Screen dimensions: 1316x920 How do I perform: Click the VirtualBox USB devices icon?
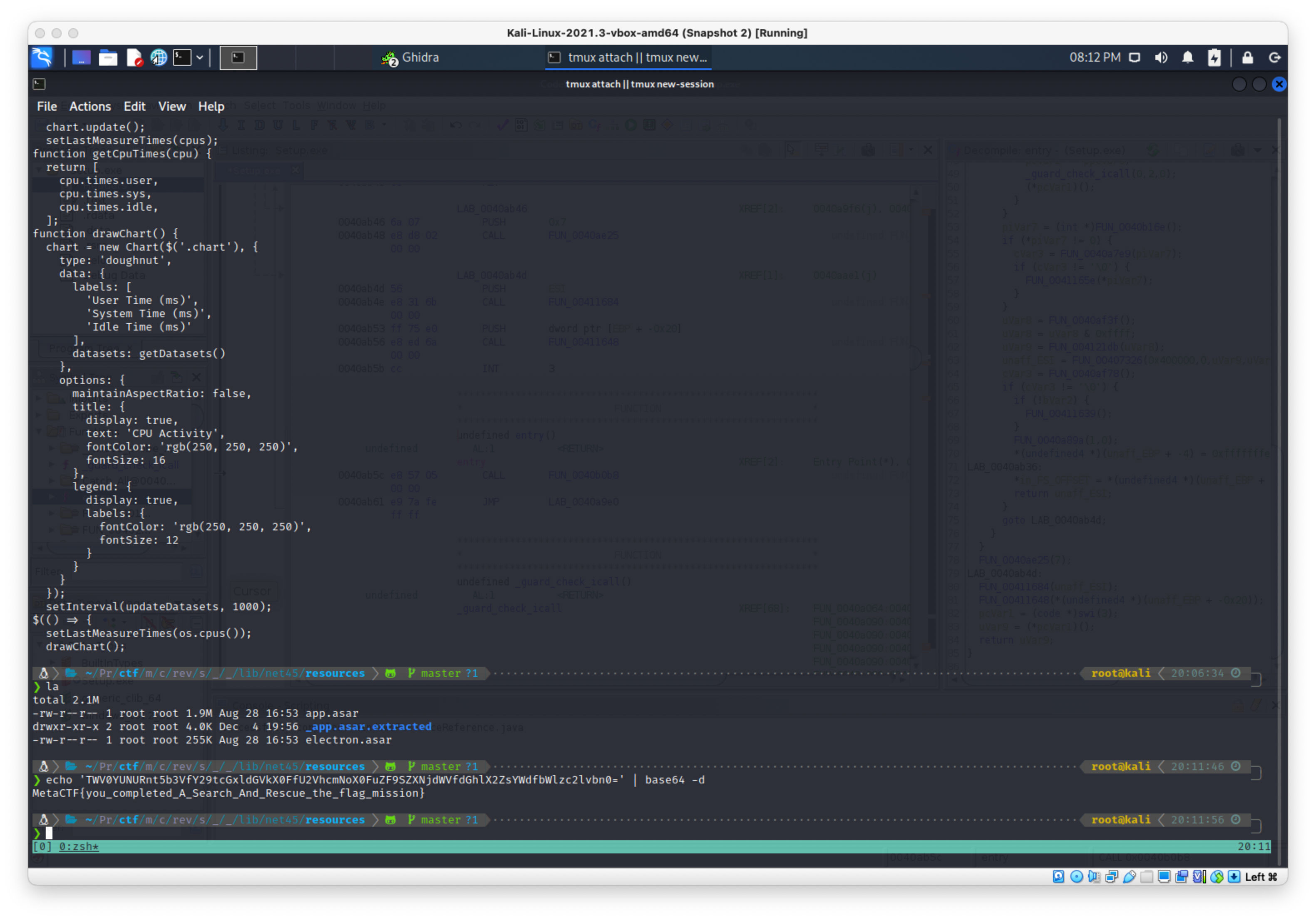coord(1129,876)
